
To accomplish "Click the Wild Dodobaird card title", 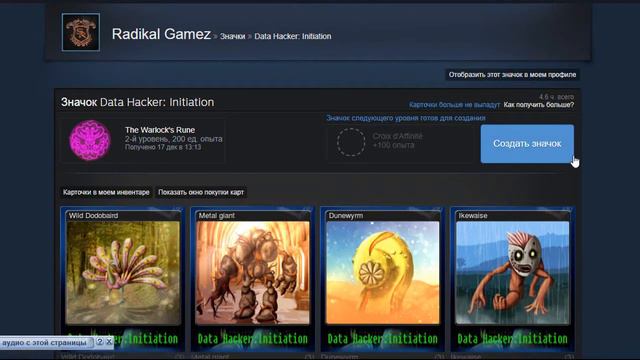I will [93, 216].
